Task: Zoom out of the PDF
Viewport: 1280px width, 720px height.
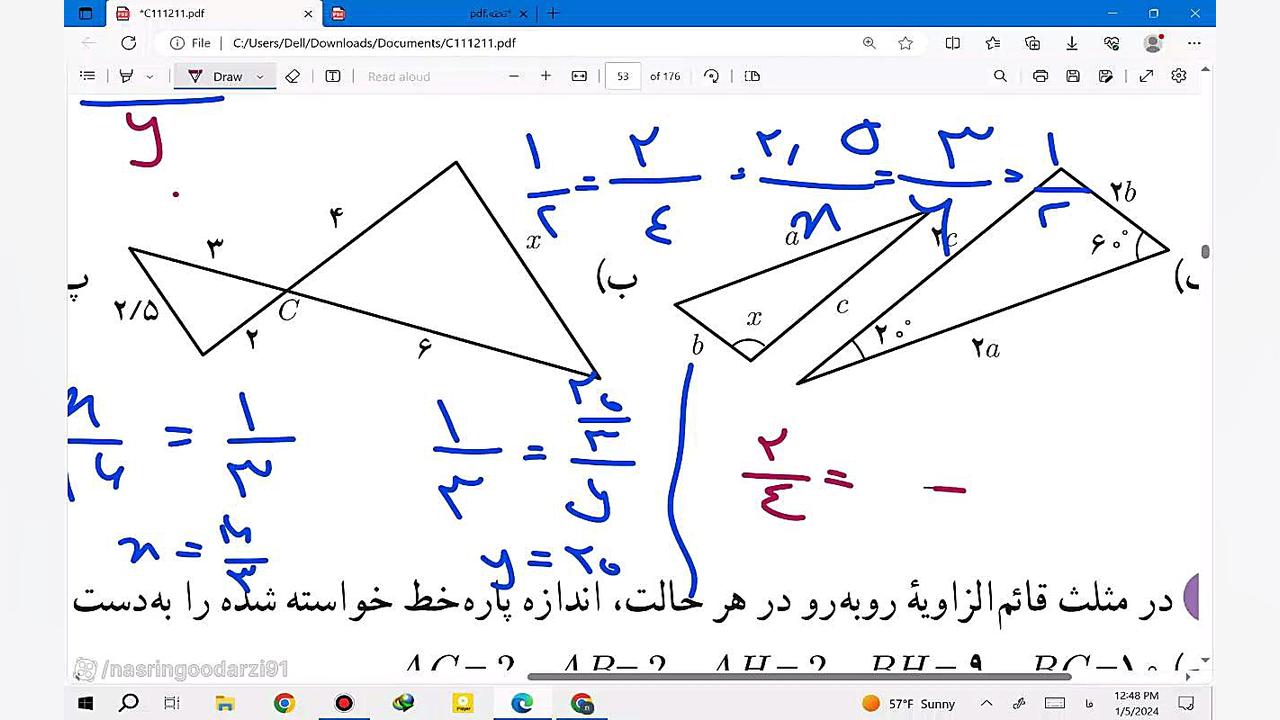Action: [x=514, y=76]
